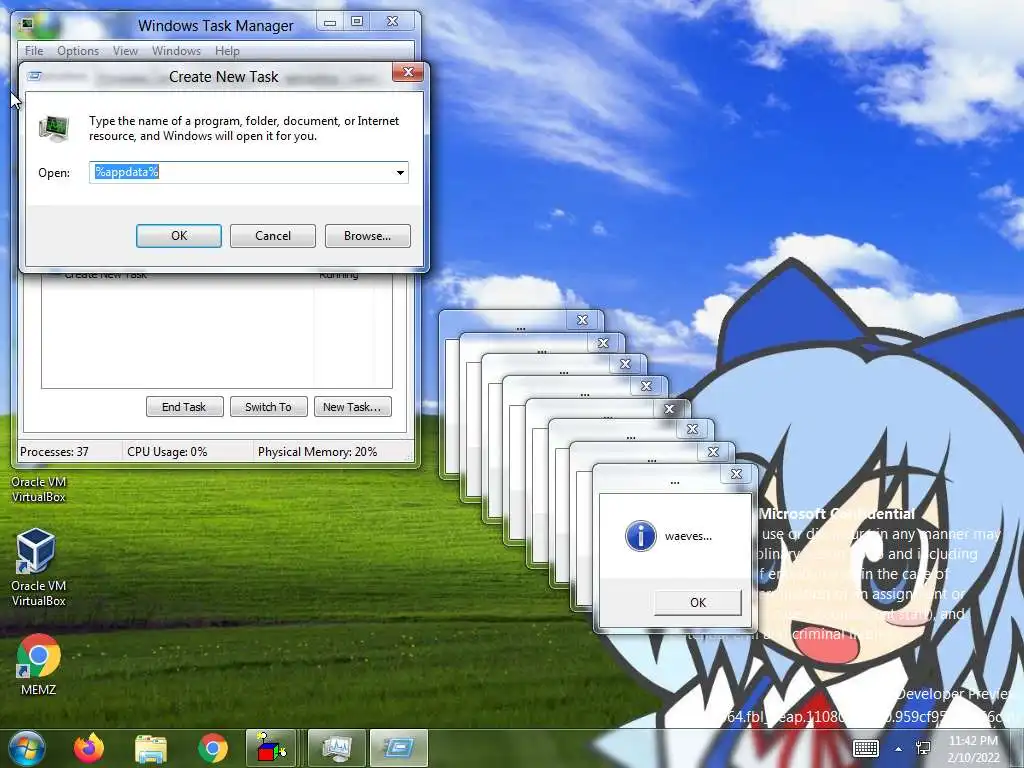
Task: Click the CPU Usage: 0% status text
Action: coord(167,452)
